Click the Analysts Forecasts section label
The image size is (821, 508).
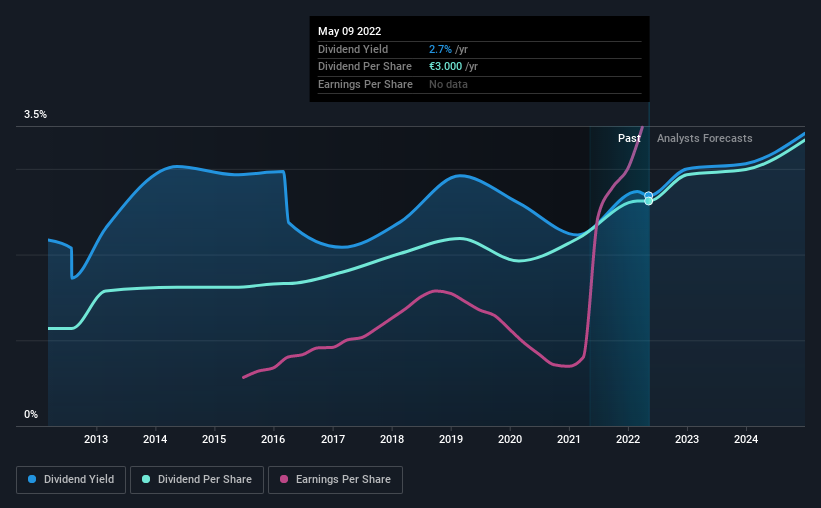[x=705, y=138]
